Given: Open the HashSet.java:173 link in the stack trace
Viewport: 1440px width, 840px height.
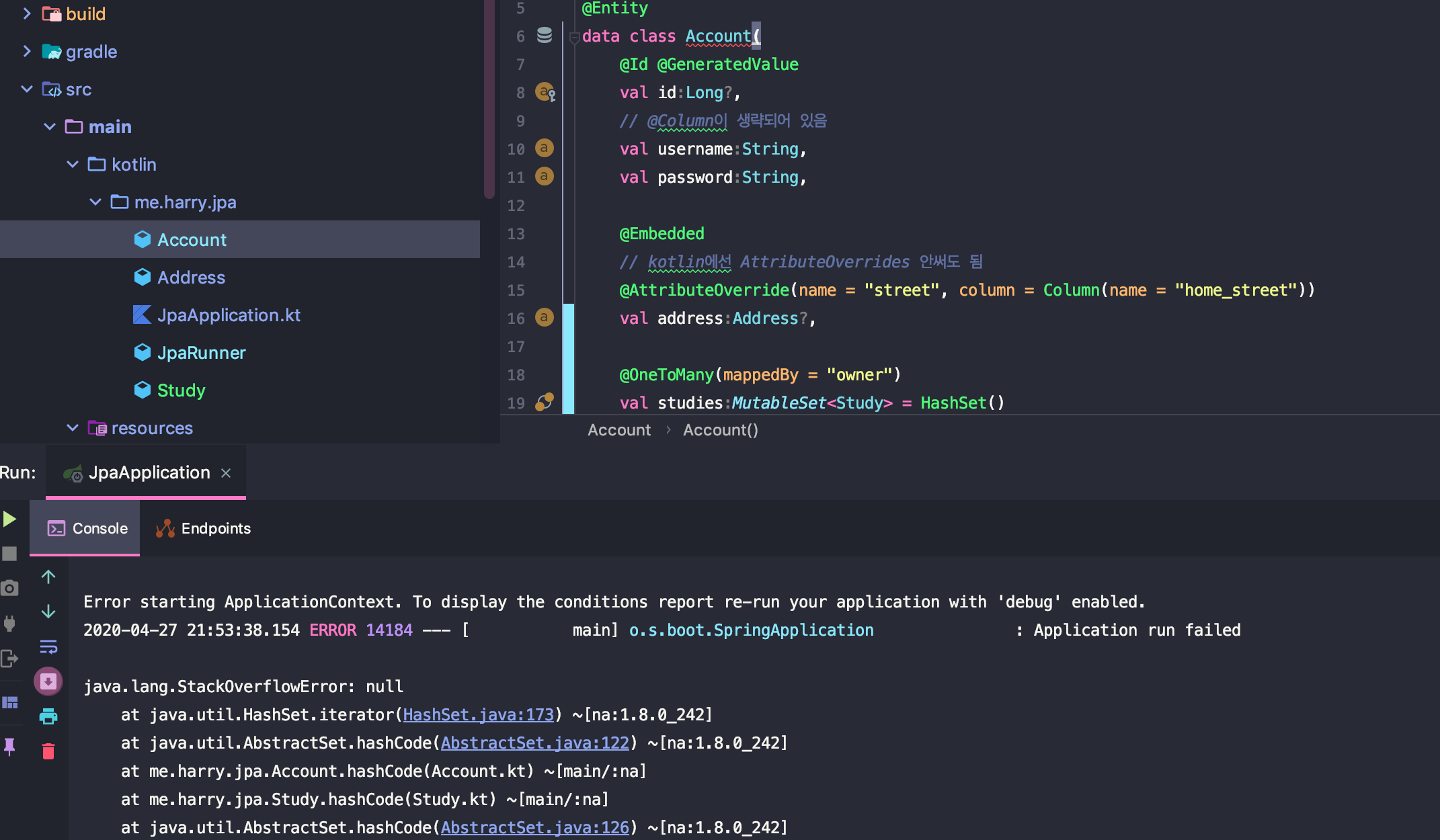Looking at the screenshot, I should pyautogui.click(x=477, y=714).
